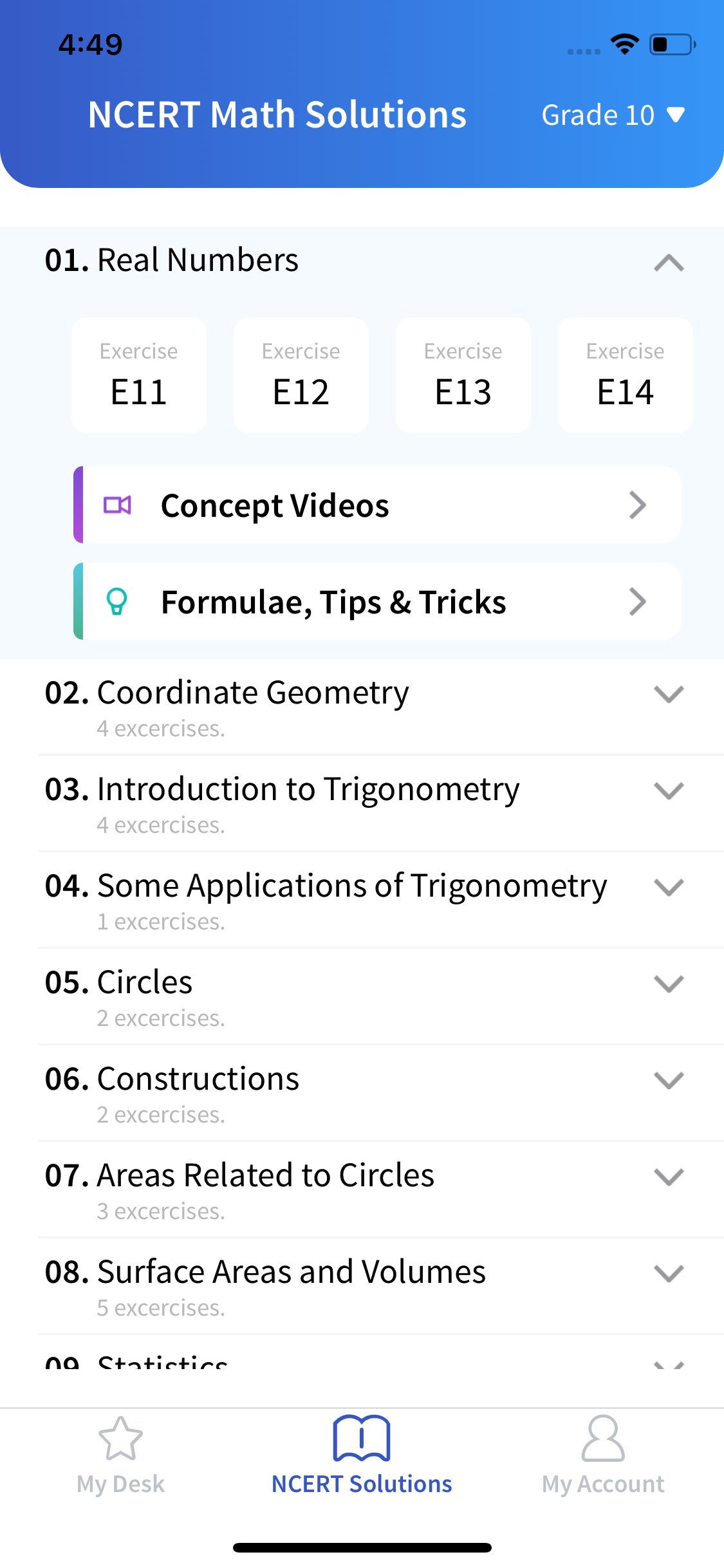Select the Areas Related to Circles title
Viewport: 724px width, 1568px height.
[265, 1175]
